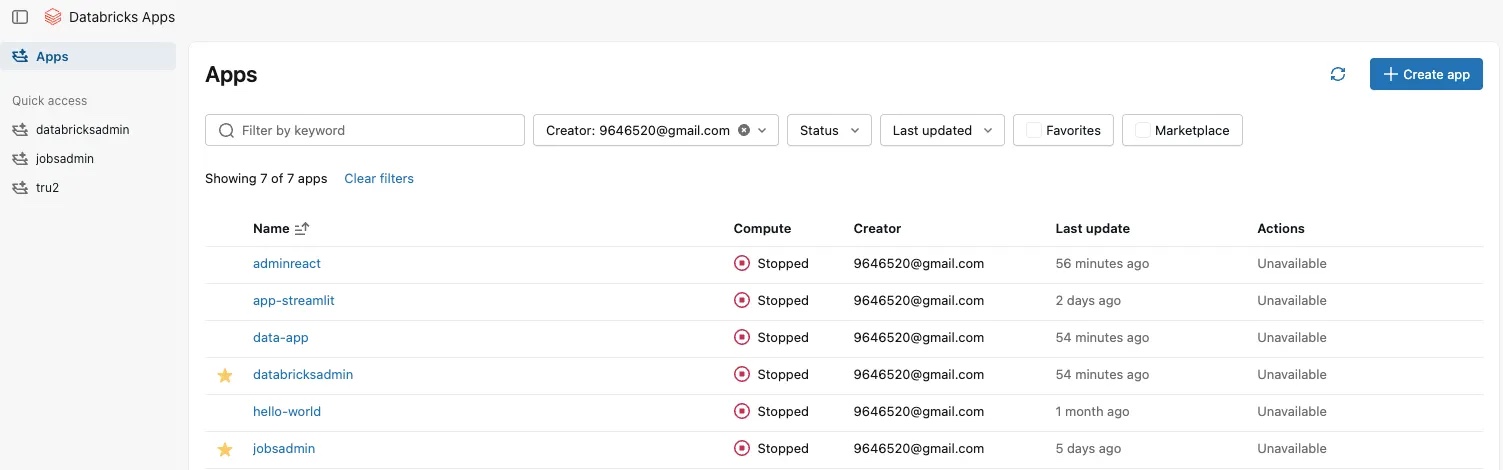Click the Stopped status icon for jobsadmin

click(742, 449)
